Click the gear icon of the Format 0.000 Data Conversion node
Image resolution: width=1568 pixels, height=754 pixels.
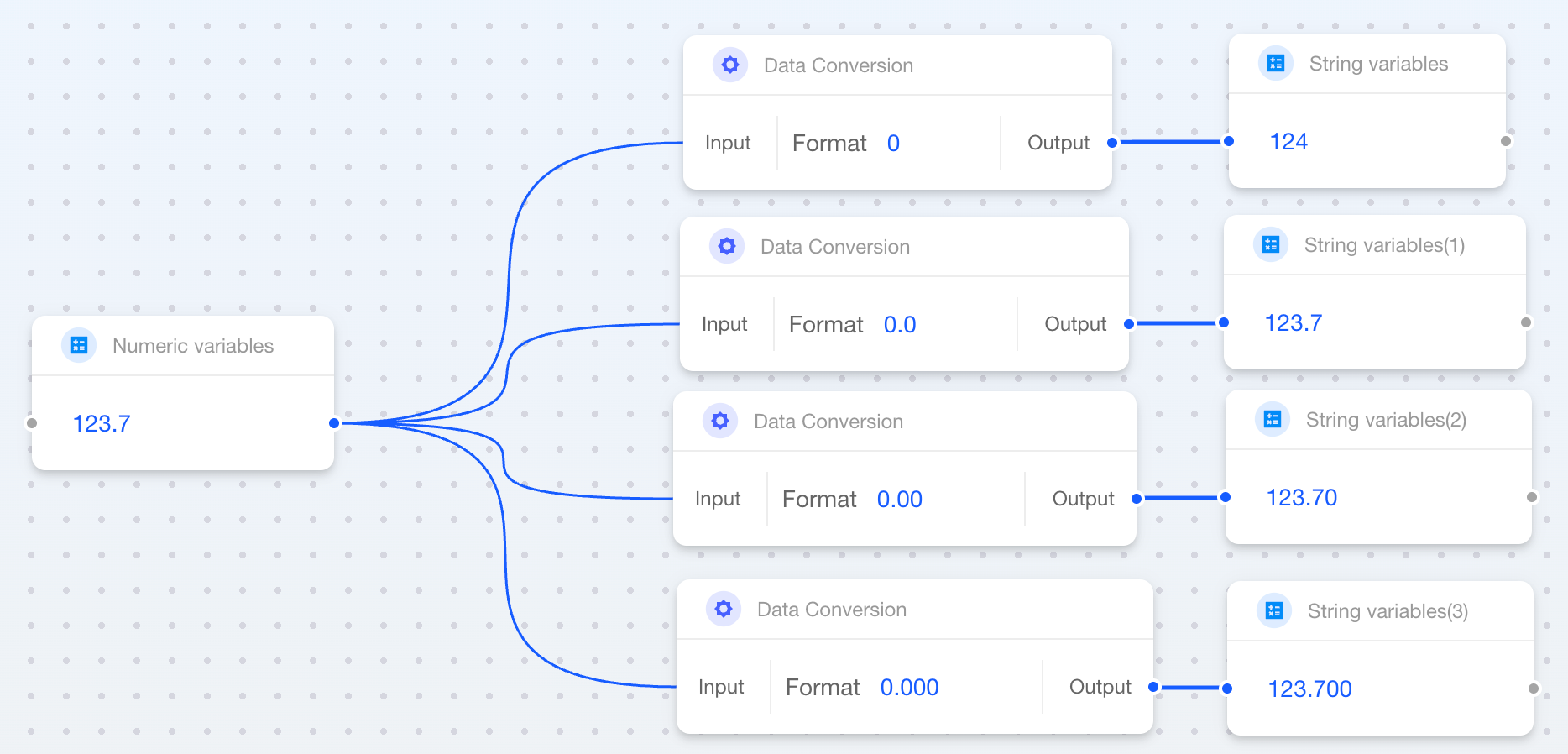tap(723, 609)
